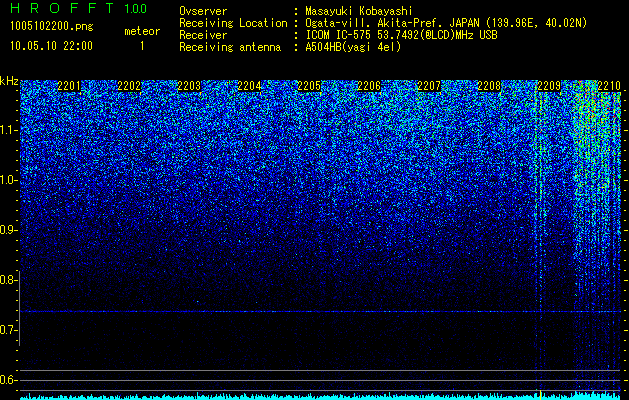Click the Ovserver field label
Image resolution: width=629 pixels, height=400 pixels.
click(203, 11)
